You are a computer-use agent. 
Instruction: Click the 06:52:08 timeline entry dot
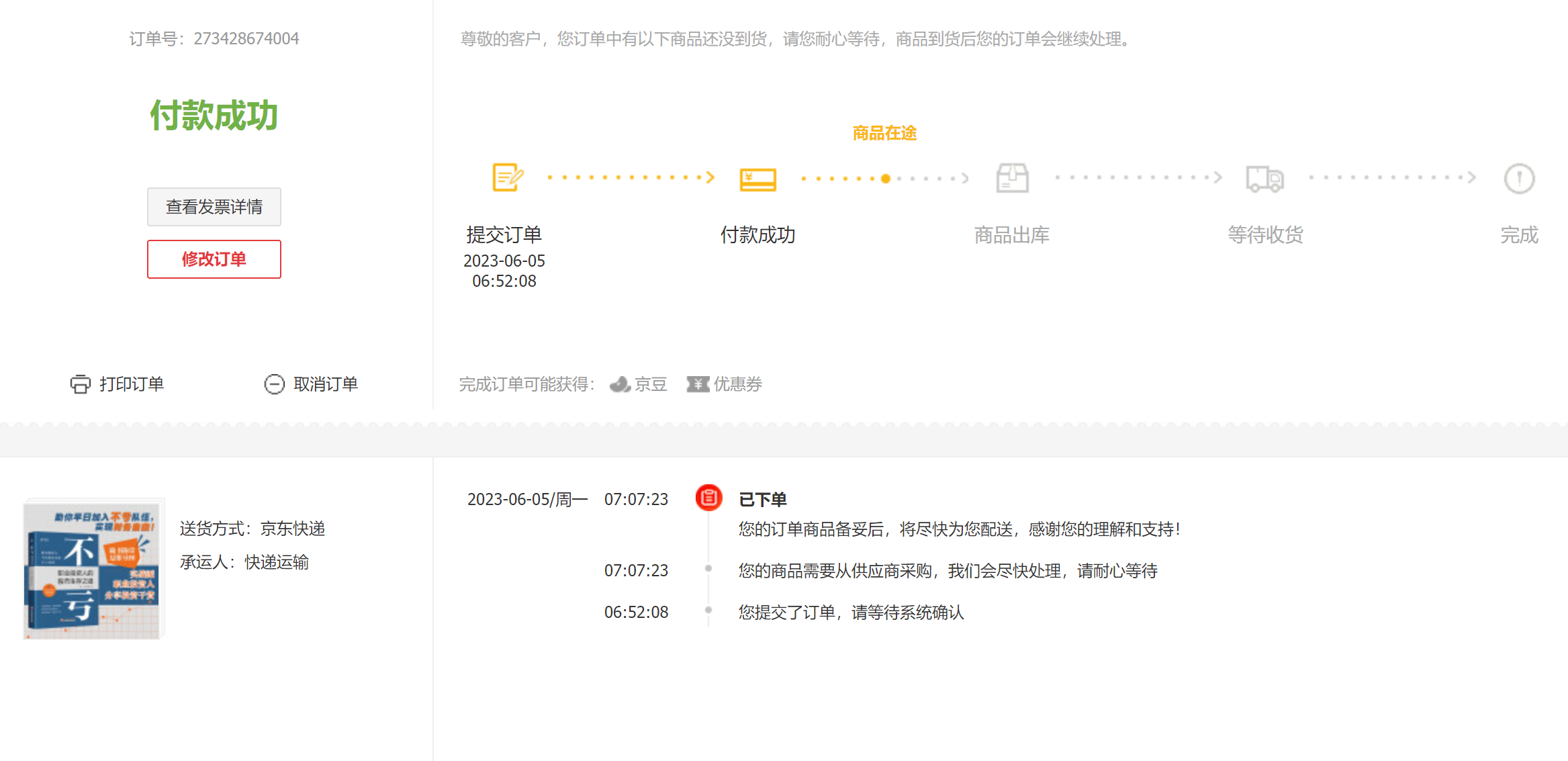[x=708, y=611]
